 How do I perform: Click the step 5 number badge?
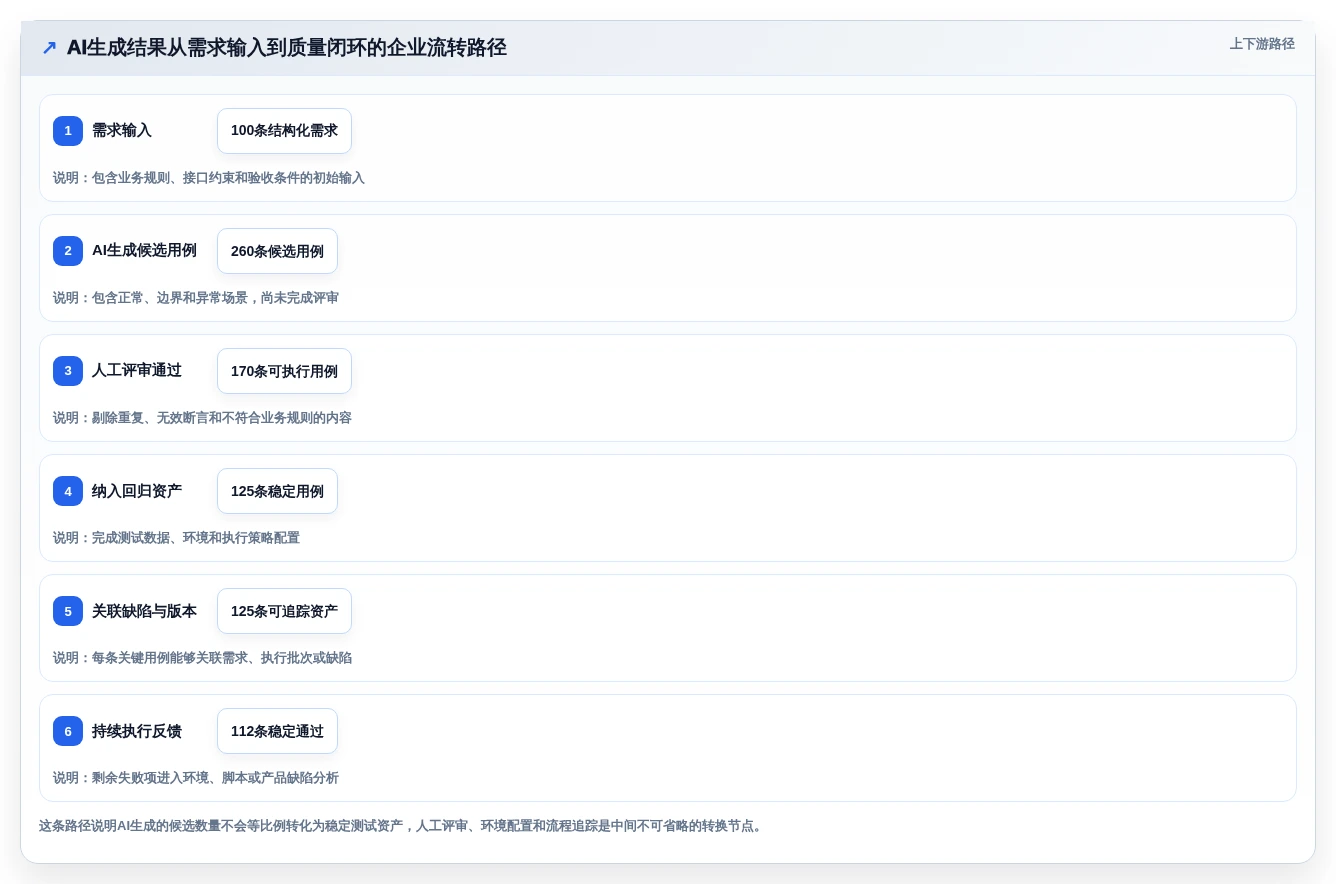coord(68,611)
